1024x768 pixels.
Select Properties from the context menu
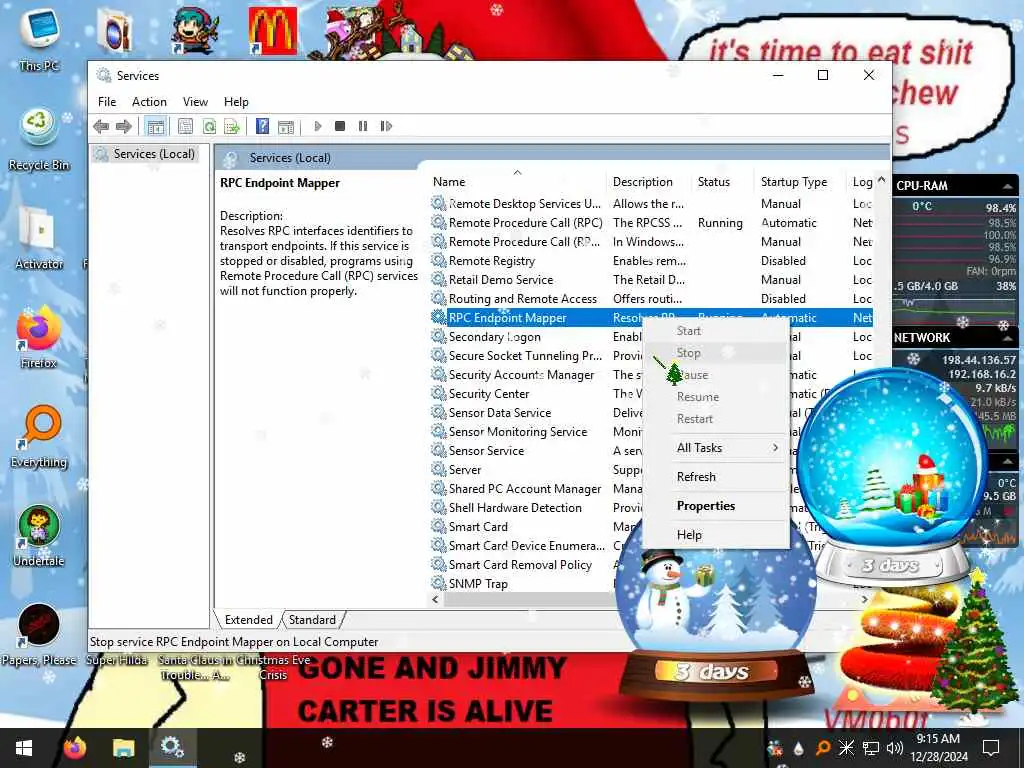click(x=716, y=506)
